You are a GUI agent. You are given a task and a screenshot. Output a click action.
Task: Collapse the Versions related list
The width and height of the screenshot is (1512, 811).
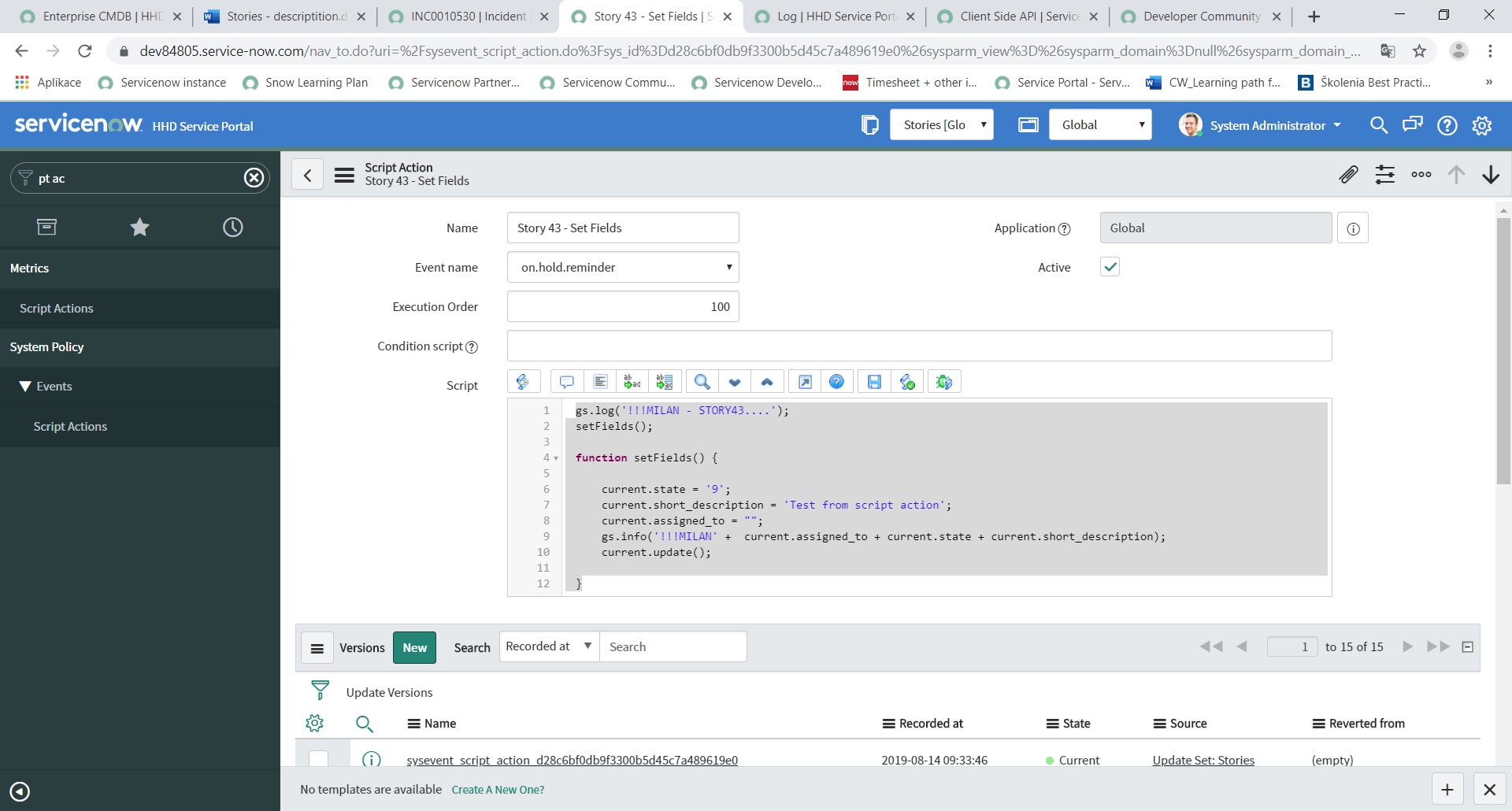pos(1467,646)
